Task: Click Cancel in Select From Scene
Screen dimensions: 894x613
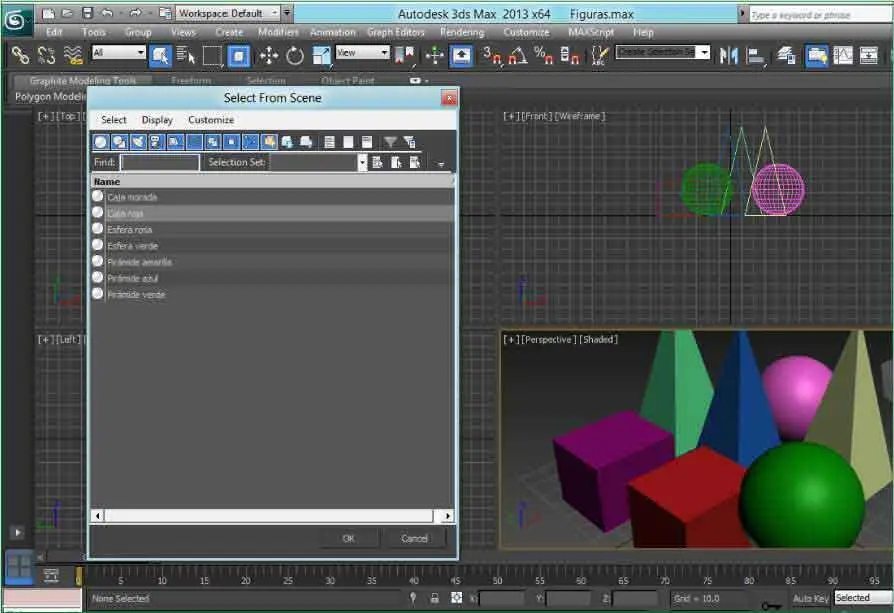Action: (415, 538)
